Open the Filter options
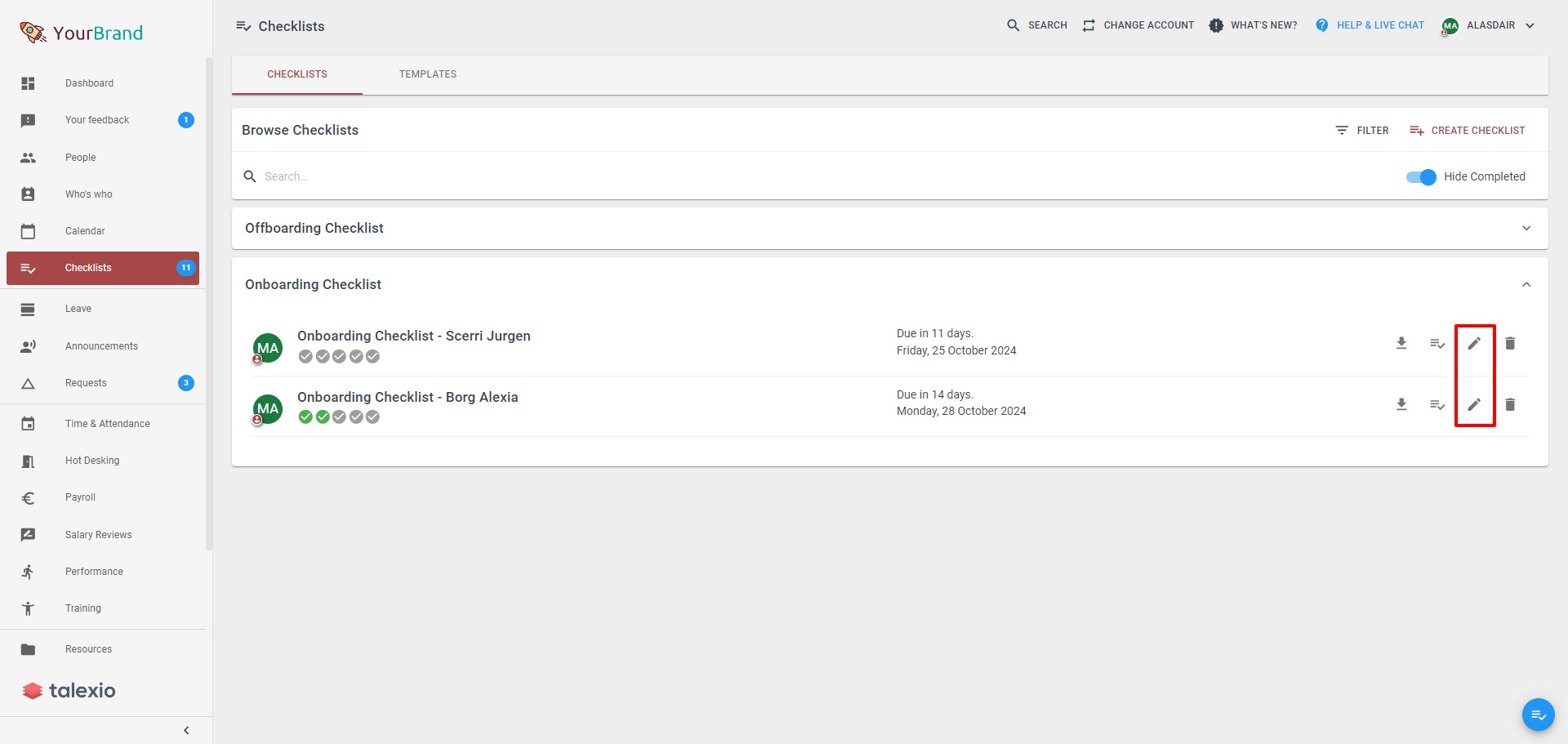Image resolution: width=1568 pixels, height=744 pixels. point(1362,131)
